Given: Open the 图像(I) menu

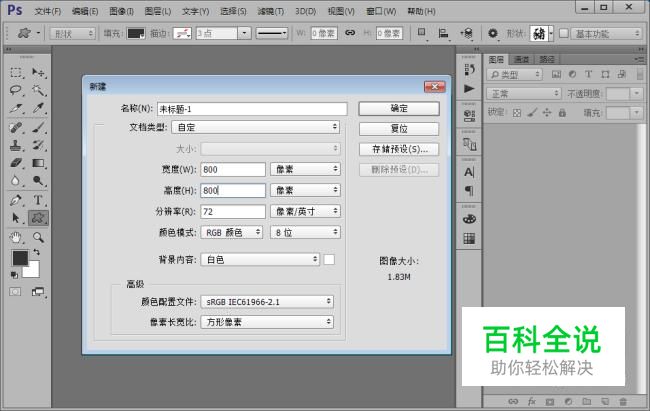Looking at the screenshot, I should (x=121, y=11).
